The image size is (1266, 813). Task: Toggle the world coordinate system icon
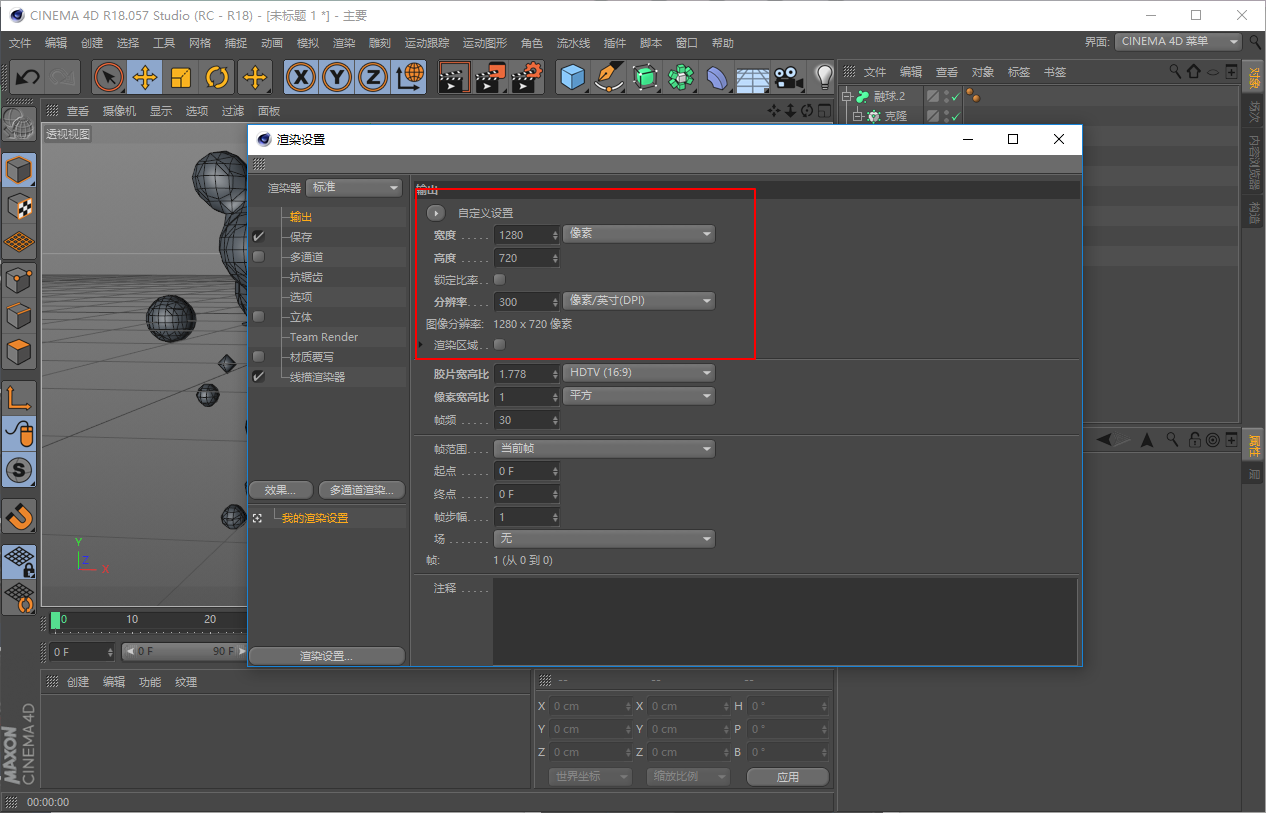tap(409, 77)
